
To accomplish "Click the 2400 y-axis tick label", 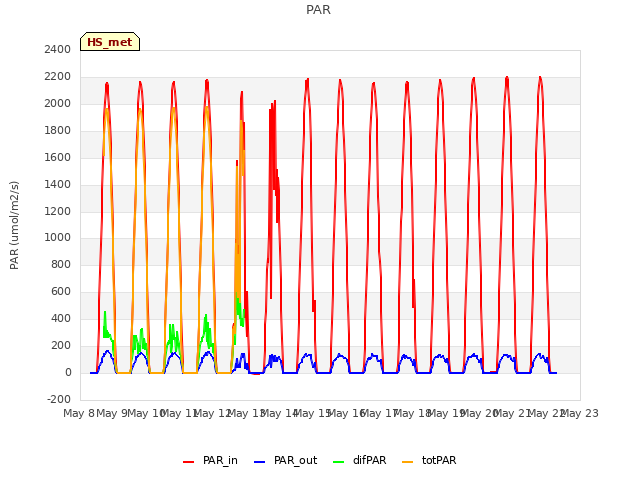I will pyautogui.click(x=58, y=49).
